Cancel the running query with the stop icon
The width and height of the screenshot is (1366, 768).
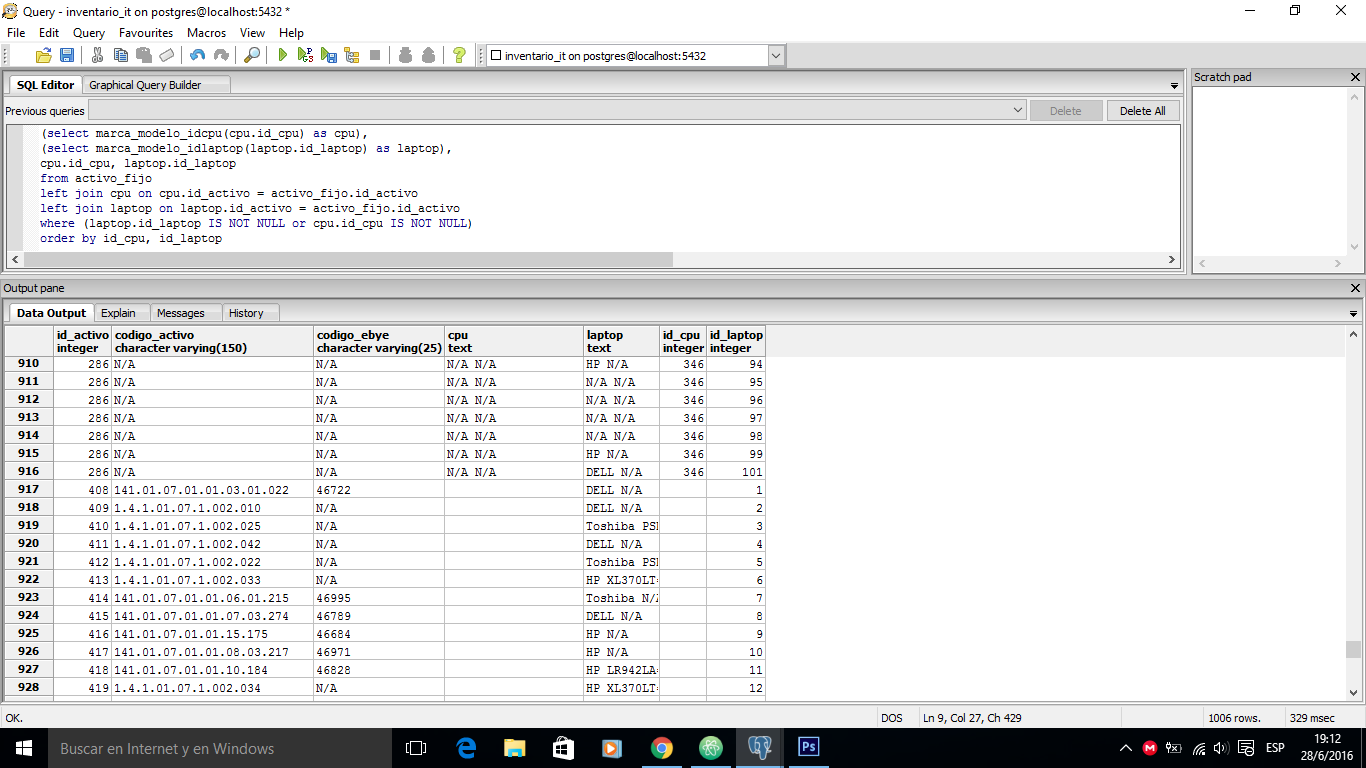pyautogui.click(x=375, y=55)
